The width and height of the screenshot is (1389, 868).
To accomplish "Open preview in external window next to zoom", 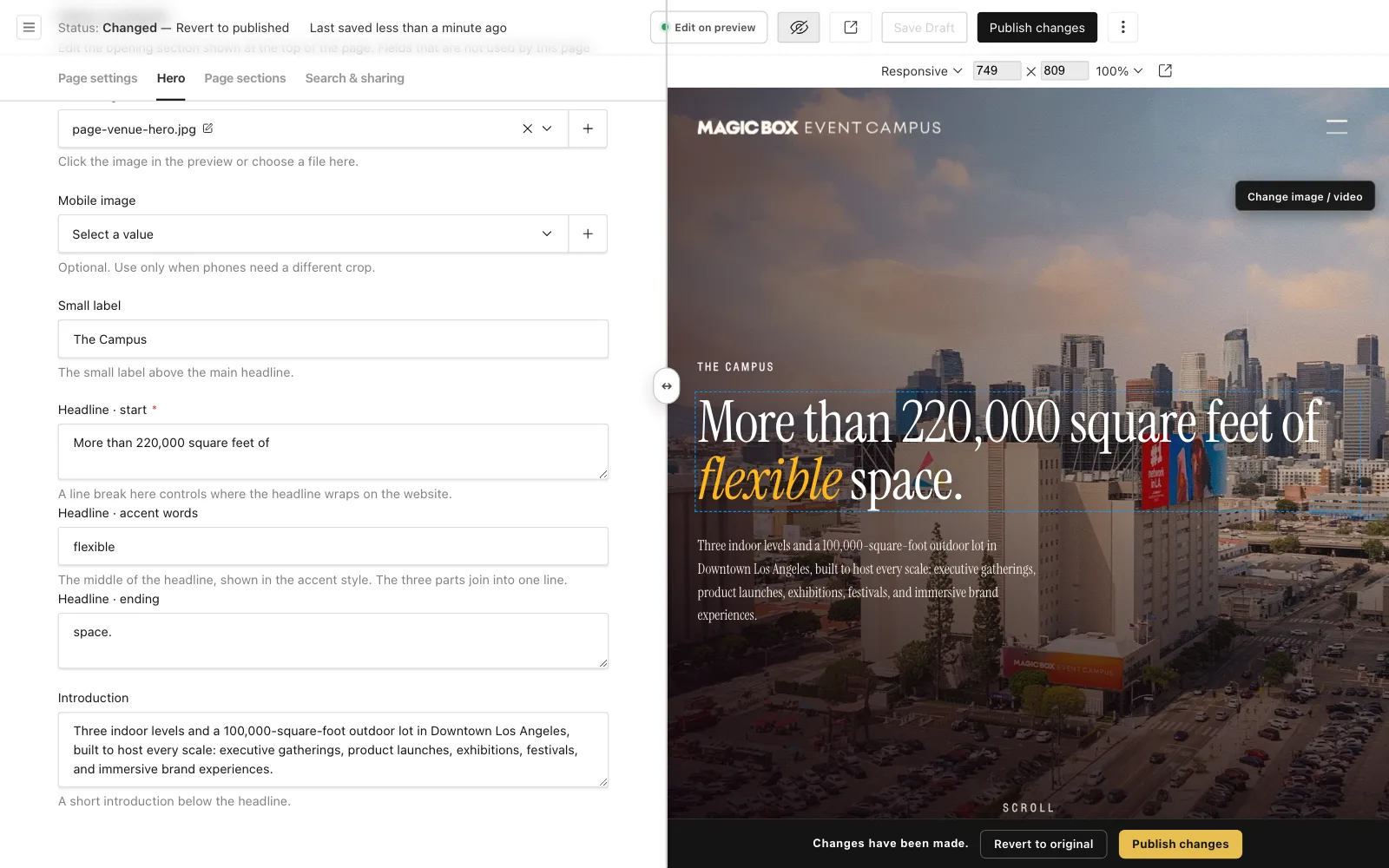I will (1165, 71).
